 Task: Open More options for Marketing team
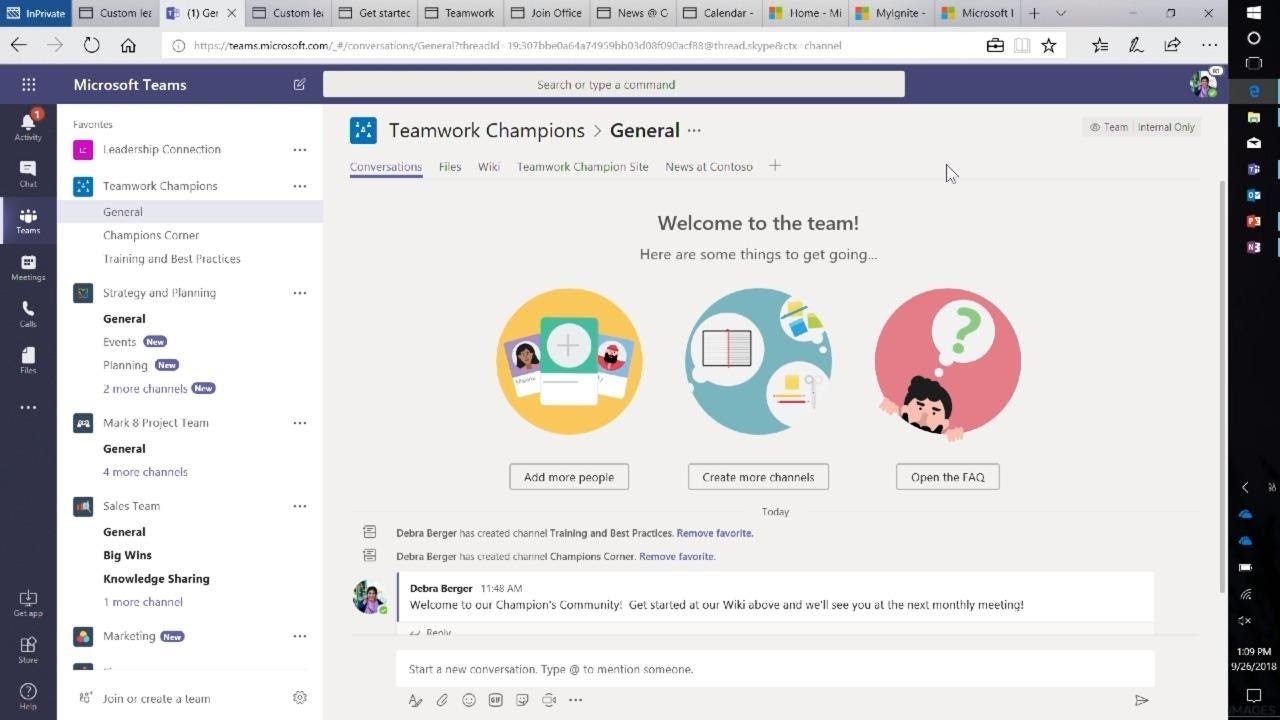click(299, 636)
